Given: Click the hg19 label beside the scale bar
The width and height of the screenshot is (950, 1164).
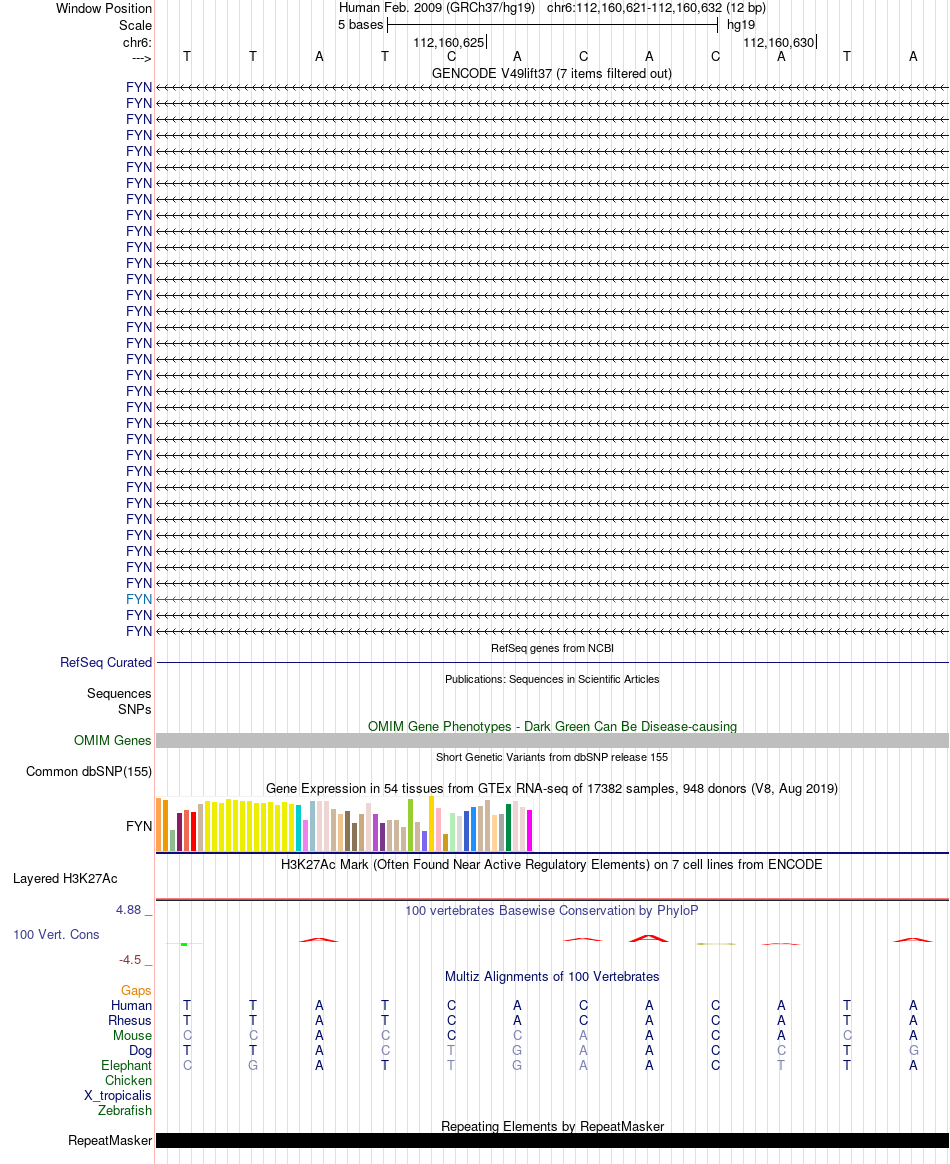Looking at the screenshot, I should [x=741, y=24].
